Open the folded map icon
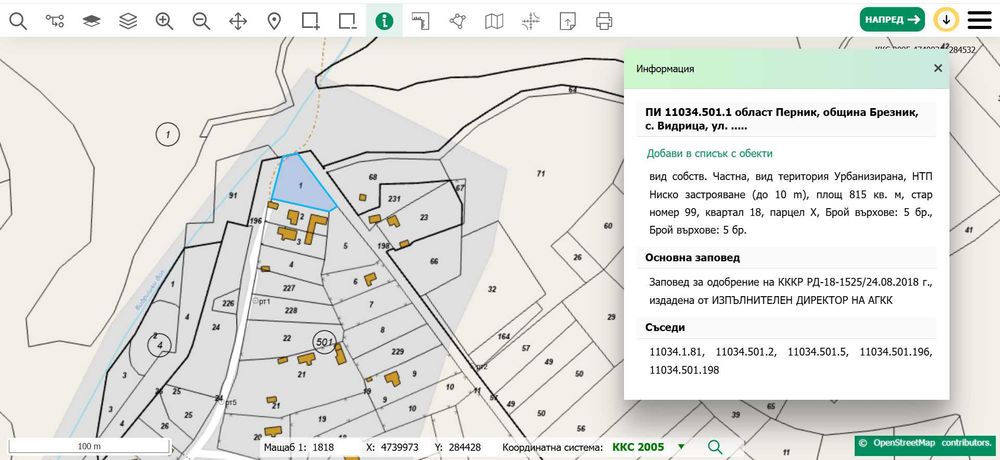1000x460 pixels. tap(494, 20)
